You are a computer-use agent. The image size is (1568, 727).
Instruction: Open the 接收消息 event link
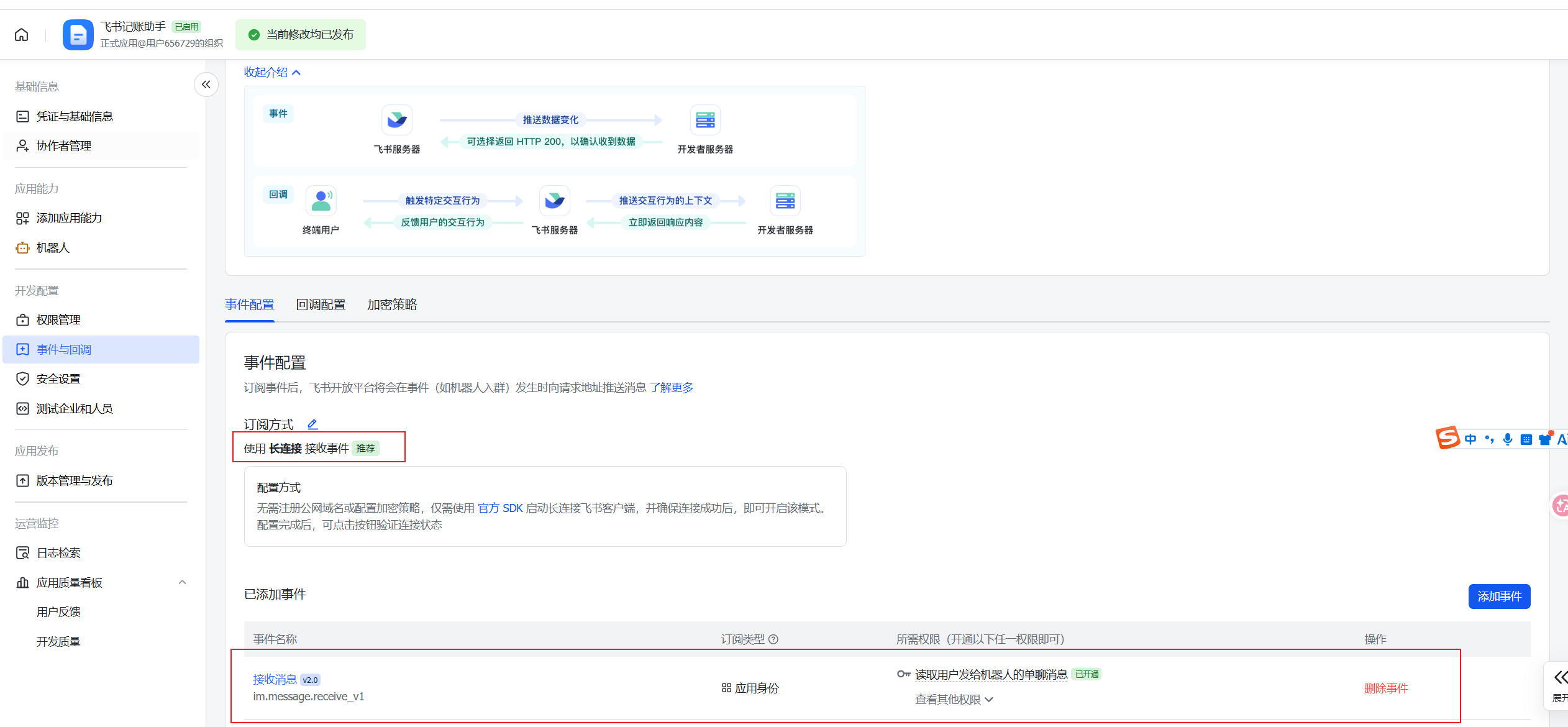coord(275,680)
